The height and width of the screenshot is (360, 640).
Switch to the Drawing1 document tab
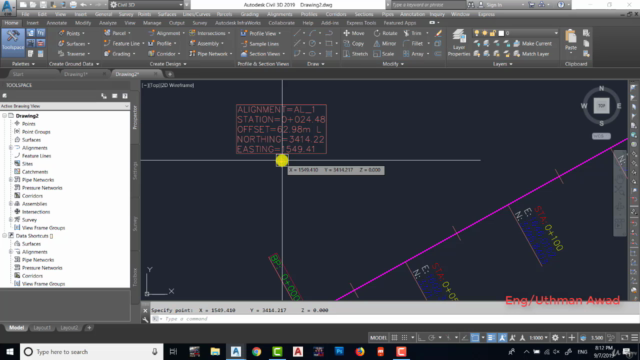pos(76,74)
